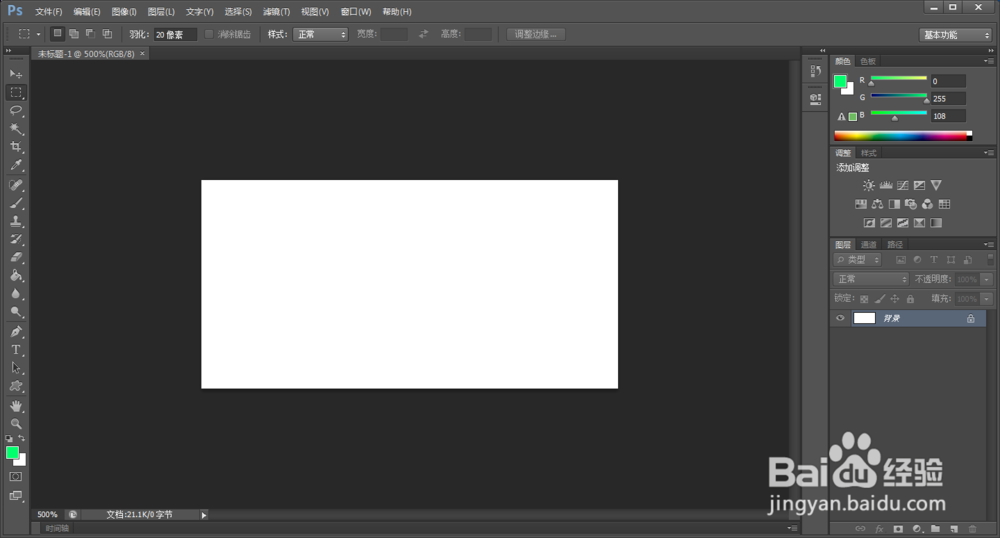Toggle lock image pixels
The width and height of the screenshot is (1000, 538).
[x=879, y=299]
